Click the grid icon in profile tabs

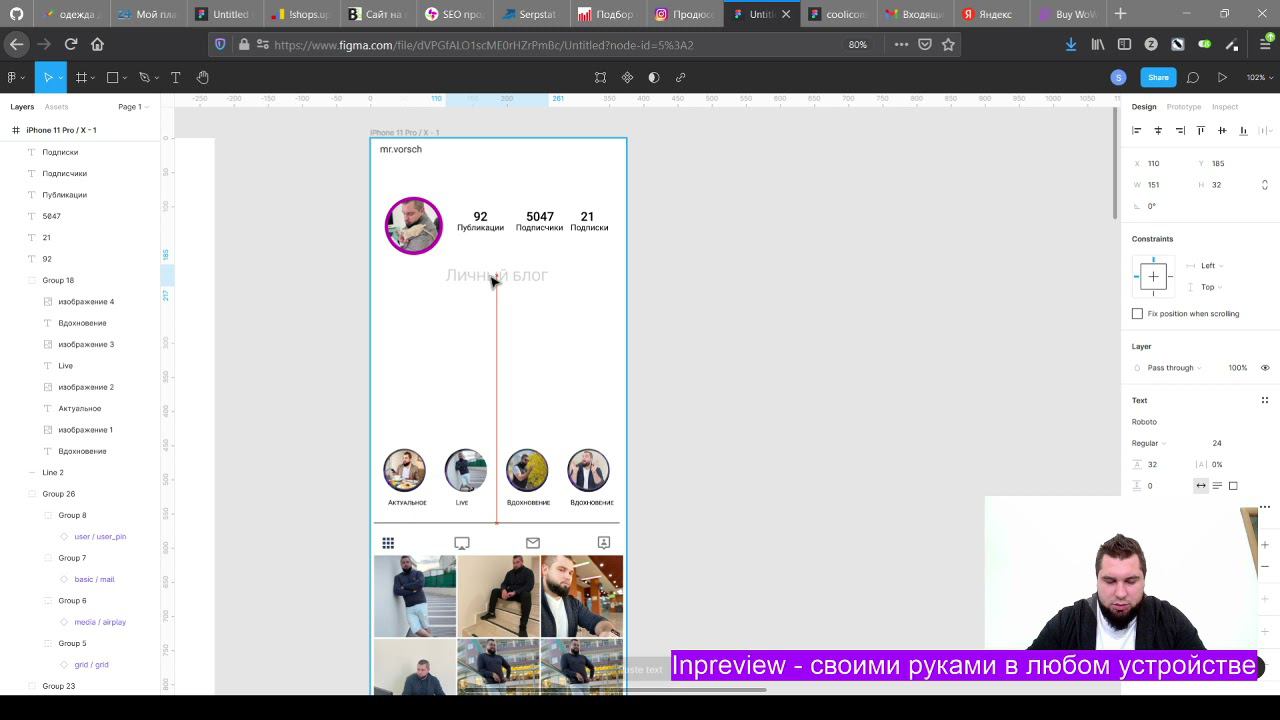pos(388,543)
